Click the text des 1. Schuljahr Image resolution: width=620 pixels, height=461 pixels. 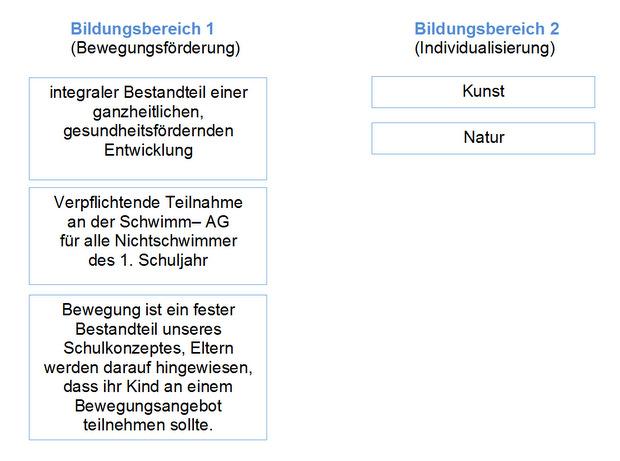148,260
